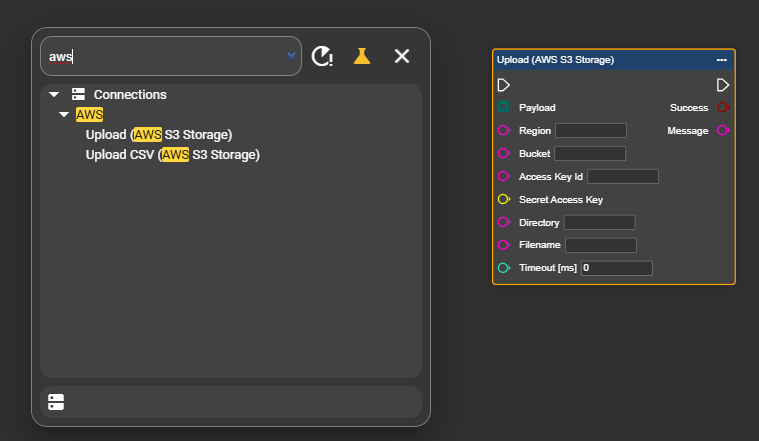Click the red Success output pin
Image resolution: width=759 pixels, height=441 pixels.
pos(723,107)
